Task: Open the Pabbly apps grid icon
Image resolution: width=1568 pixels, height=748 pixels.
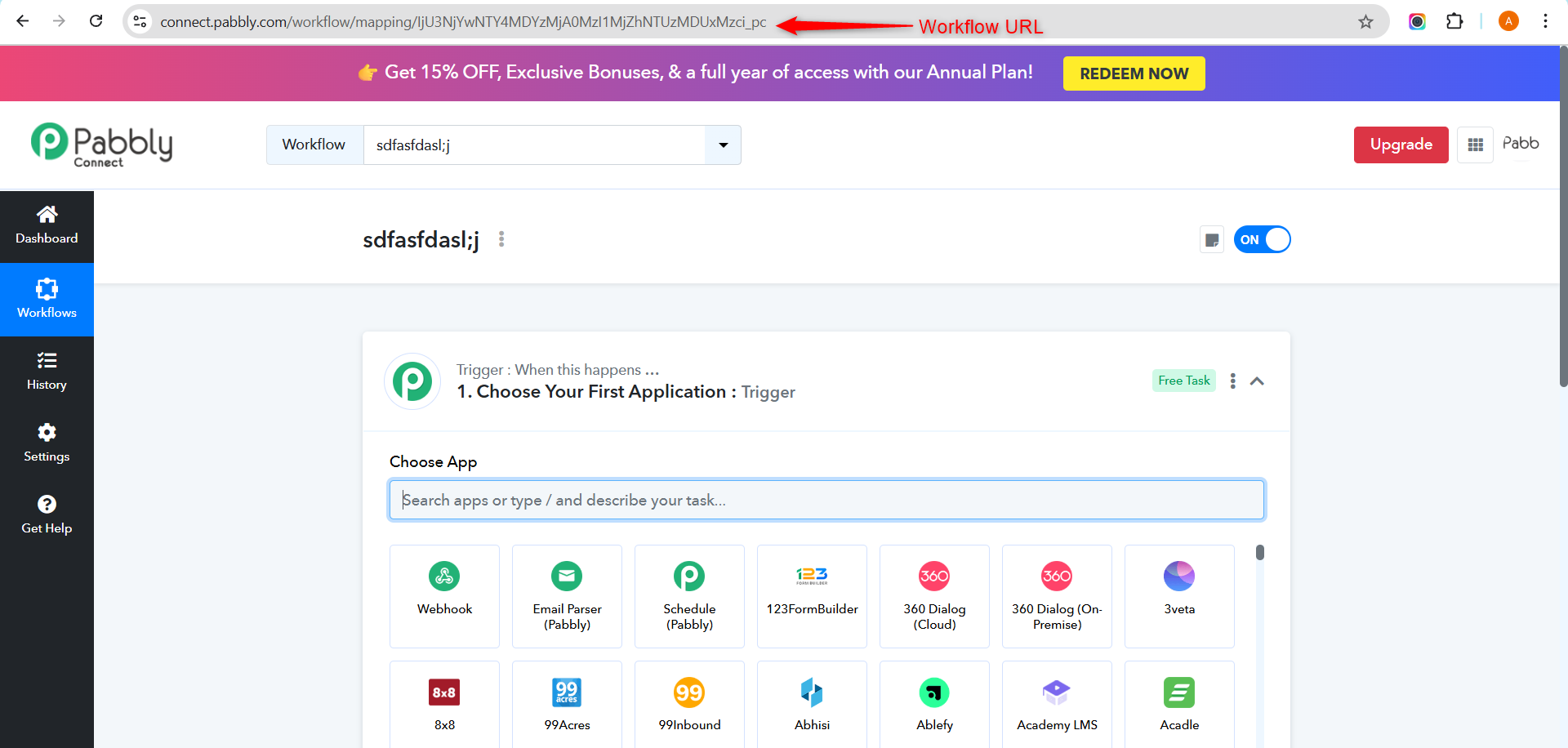Action: [x=1475, y=145]
